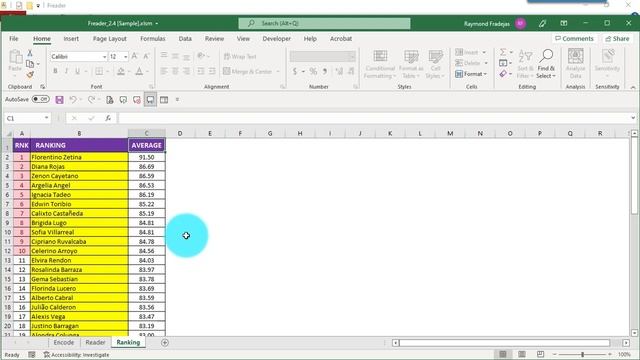This screenshot has height=360, width=640.
Task: Apply the Fill Color bucket
Action: point(121,71)
